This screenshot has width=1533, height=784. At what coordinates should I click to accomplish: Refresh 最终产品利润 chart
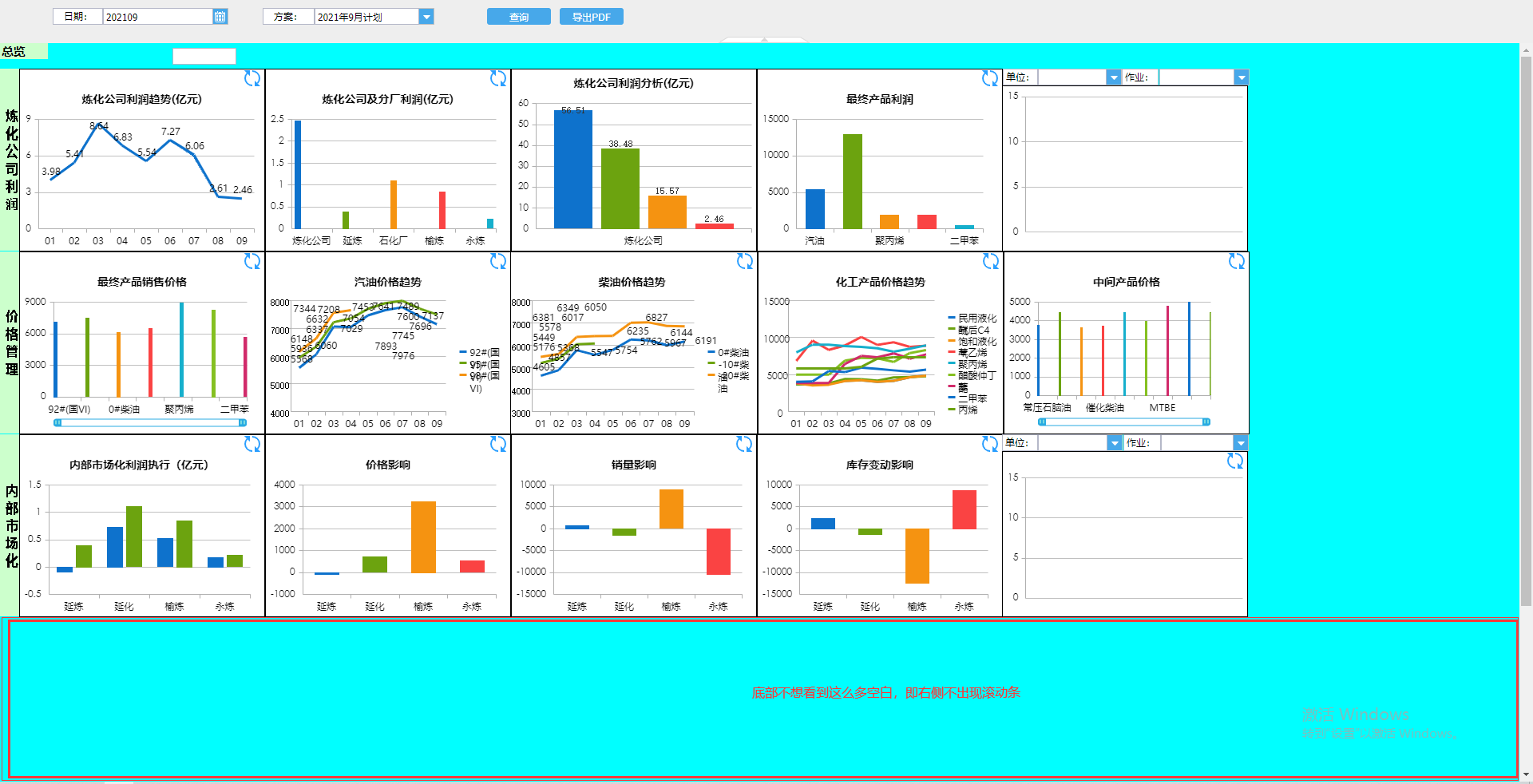click(x=990, y=78)
